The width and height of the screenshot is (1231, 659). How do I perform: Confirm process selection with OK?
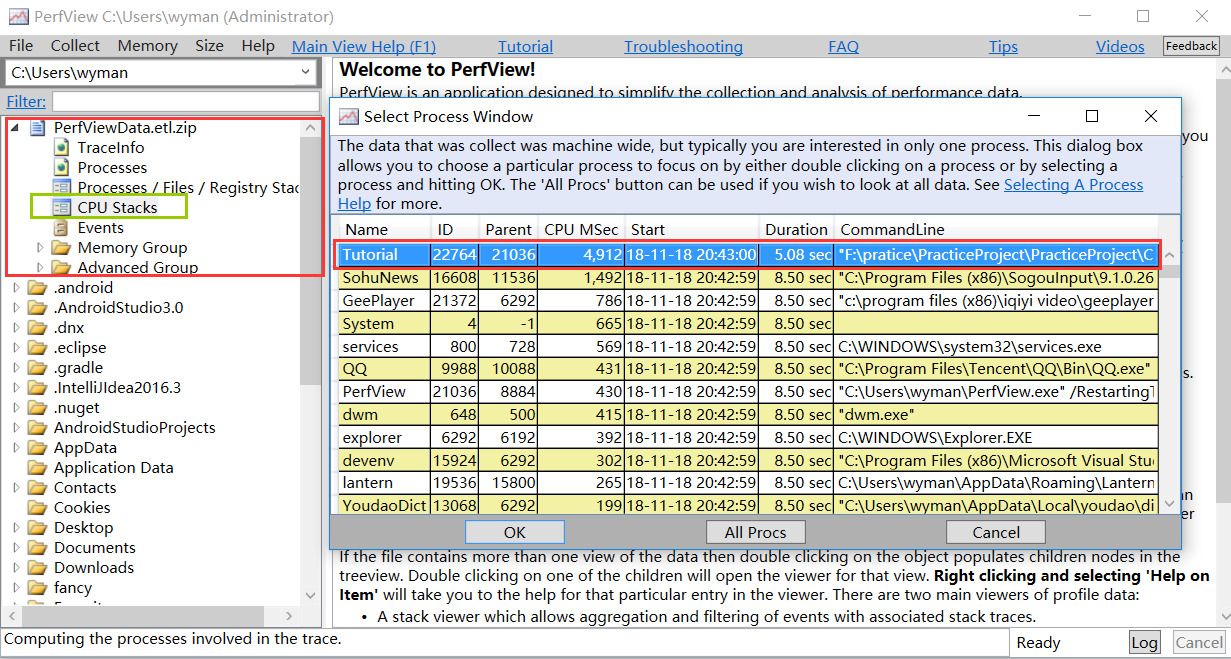pos(515,532)
